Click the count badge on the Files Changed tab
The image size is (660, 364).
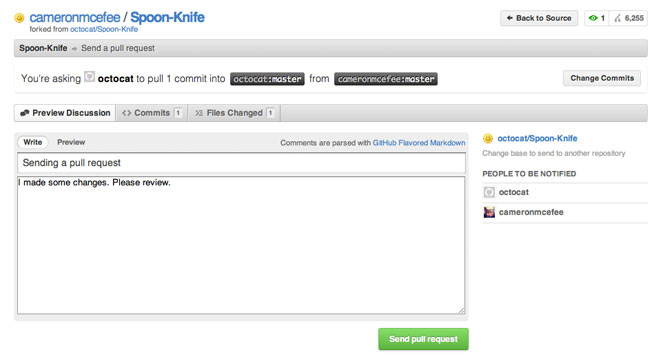click(x=271, y=113)
